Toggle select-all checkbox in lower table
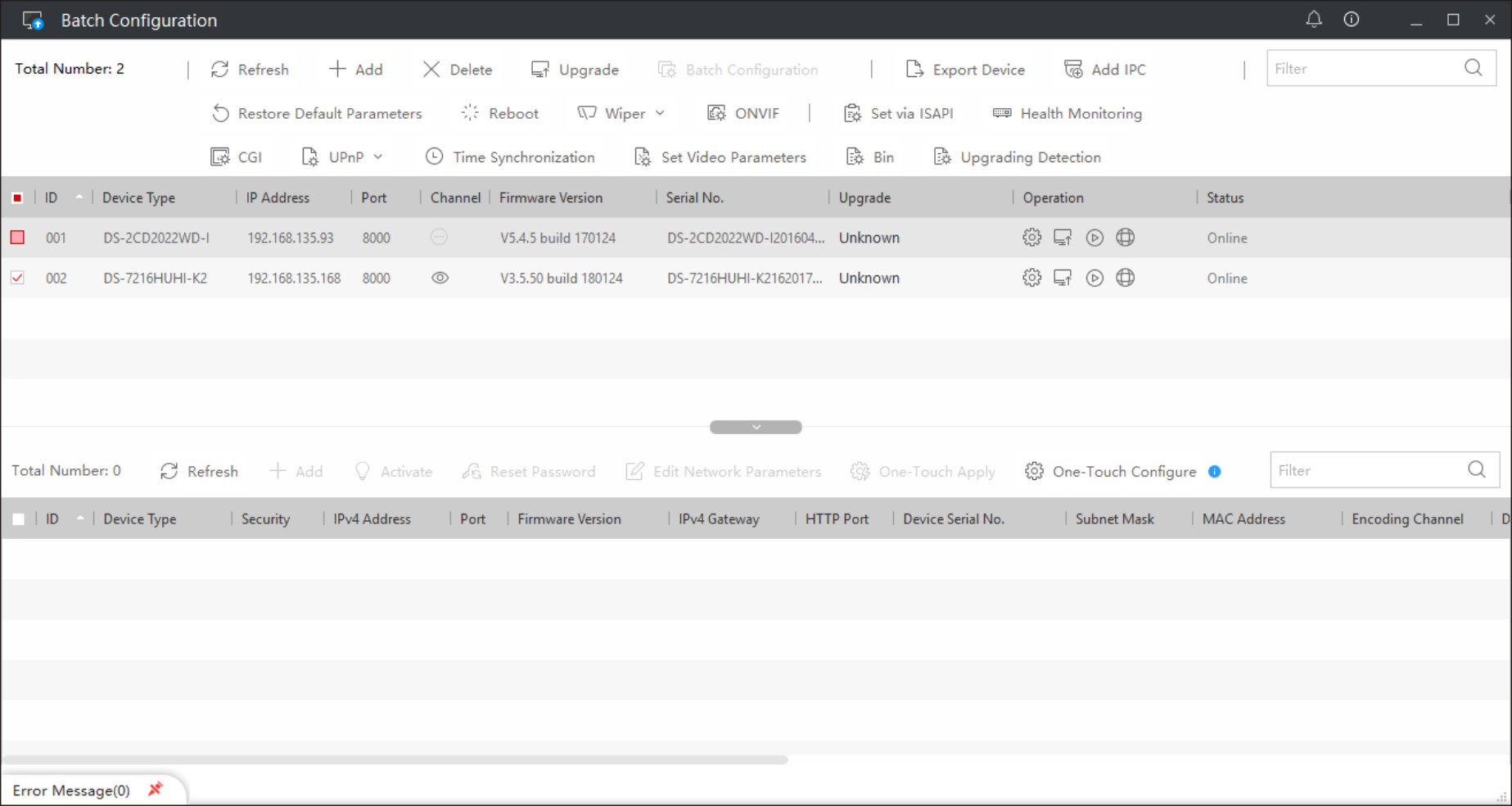This screenshot has height=806, width=1512. 18,518
